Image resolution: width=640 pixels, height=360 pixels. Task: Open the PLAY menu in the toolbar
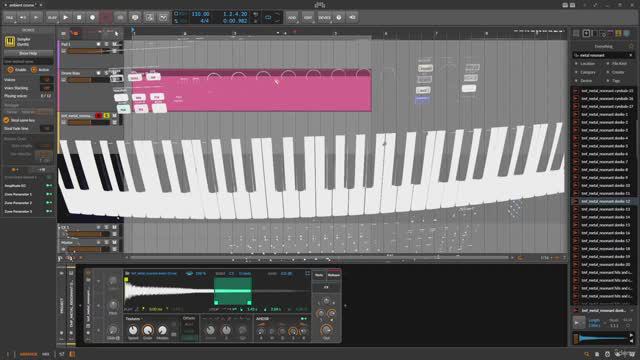[x=52, y=18]
